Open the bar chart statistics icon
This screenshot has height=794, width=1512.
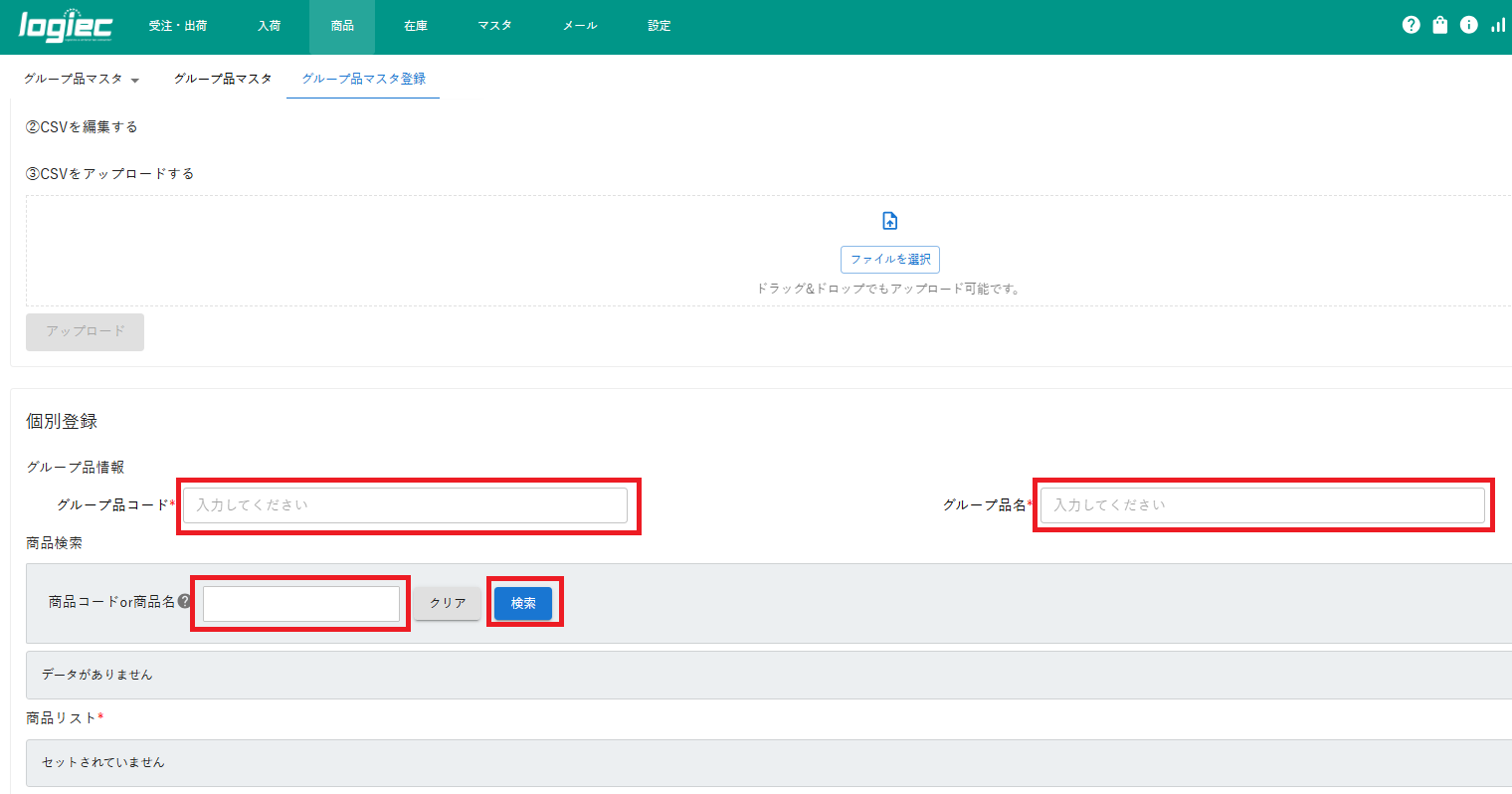(x=1497, y=25)
